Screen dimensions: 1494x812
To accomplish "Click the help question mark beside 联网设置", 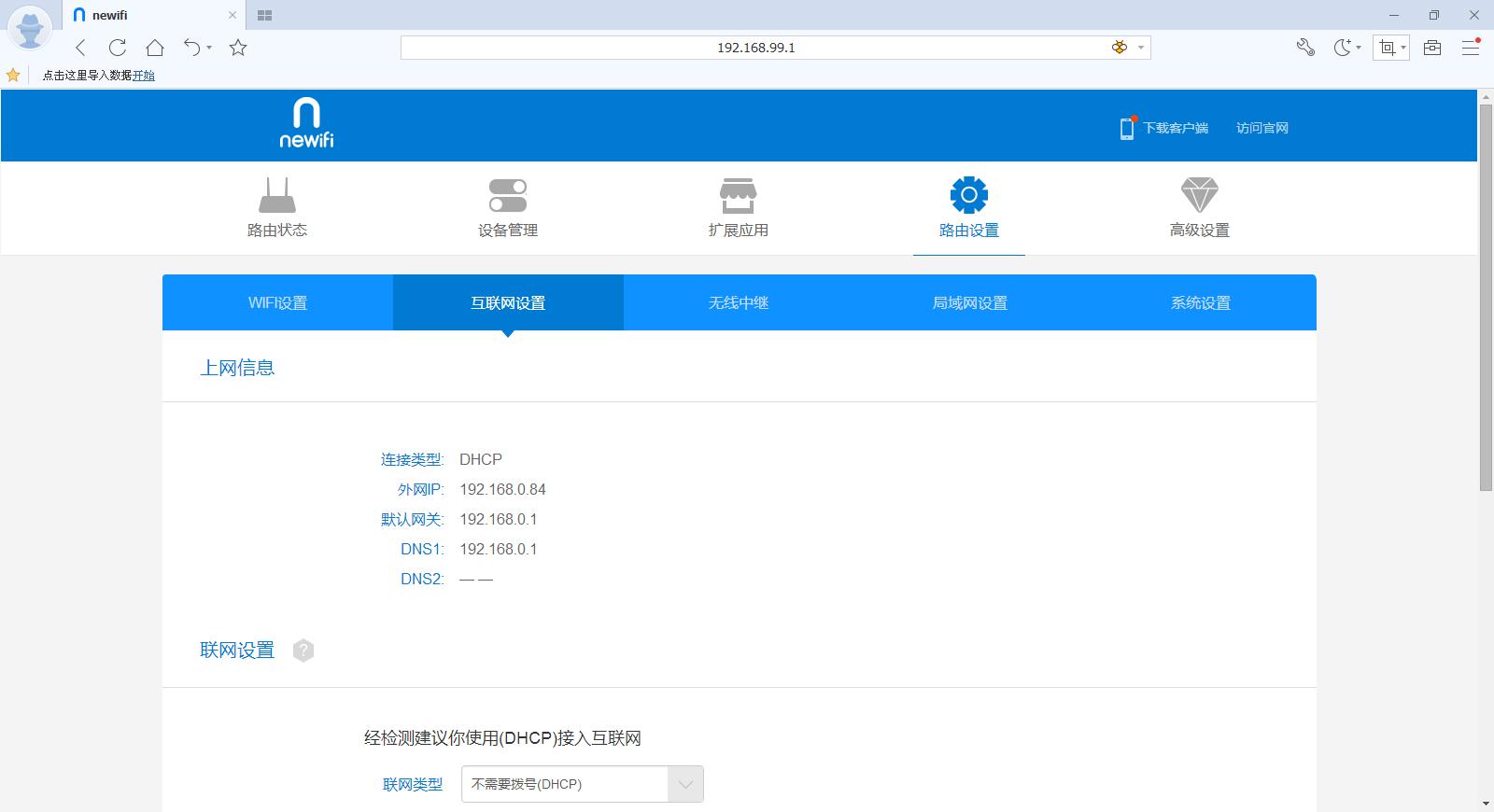I will [x=303, y=651].
